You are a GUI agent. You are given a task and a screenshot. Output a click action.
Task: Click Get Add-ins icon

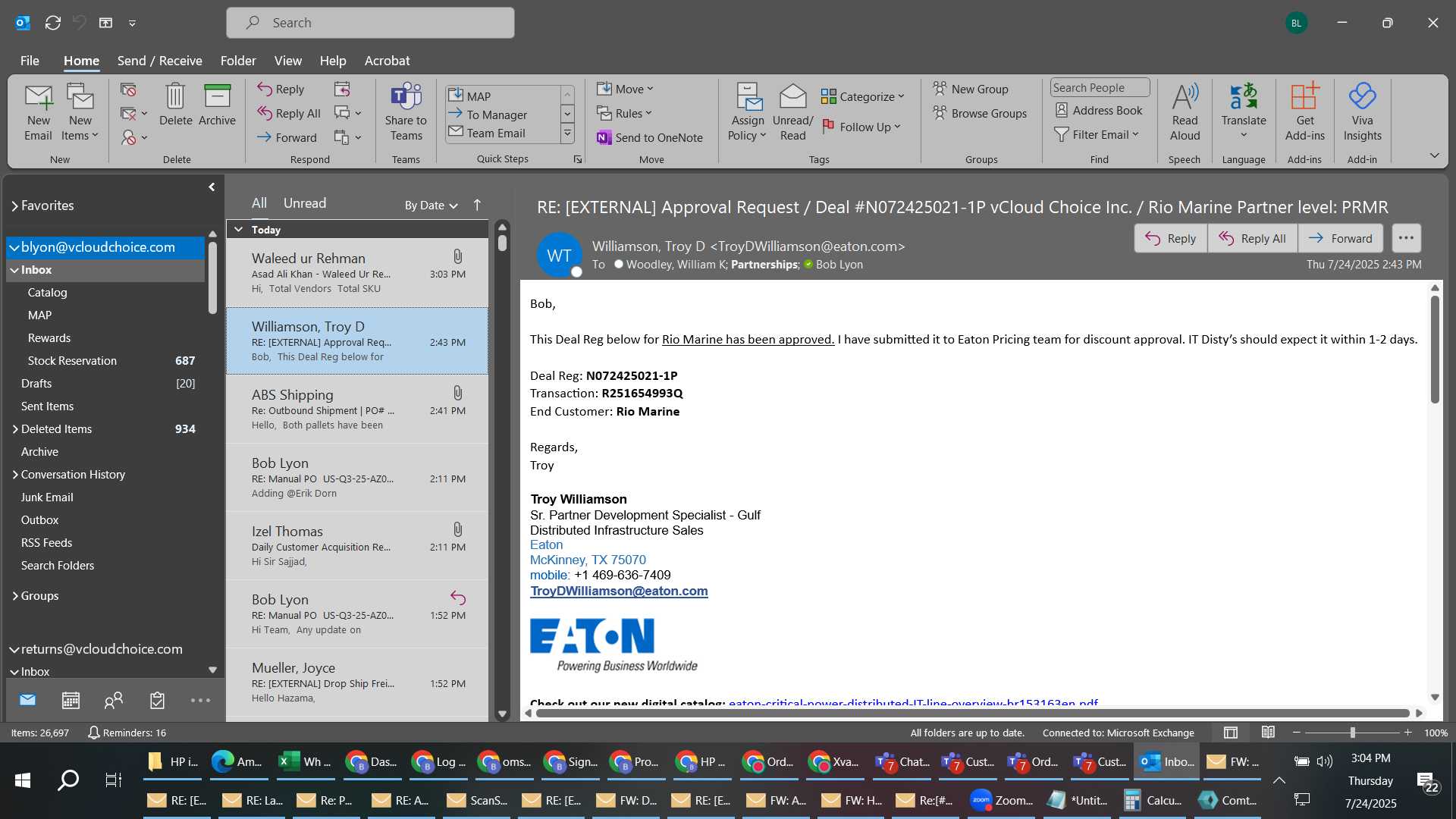(x=1304, y=112)
